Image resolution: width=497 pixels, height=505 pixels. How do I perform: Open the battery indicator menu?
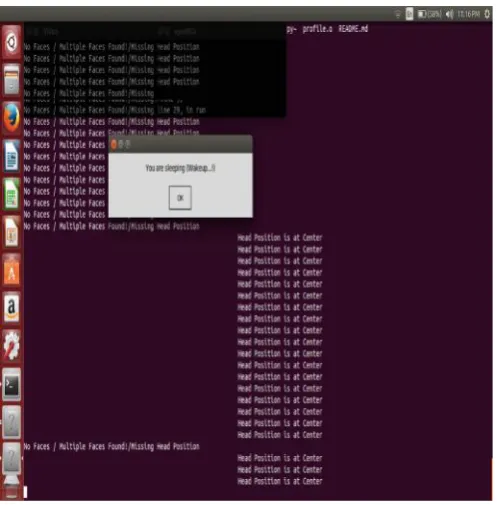coord(429,14)
